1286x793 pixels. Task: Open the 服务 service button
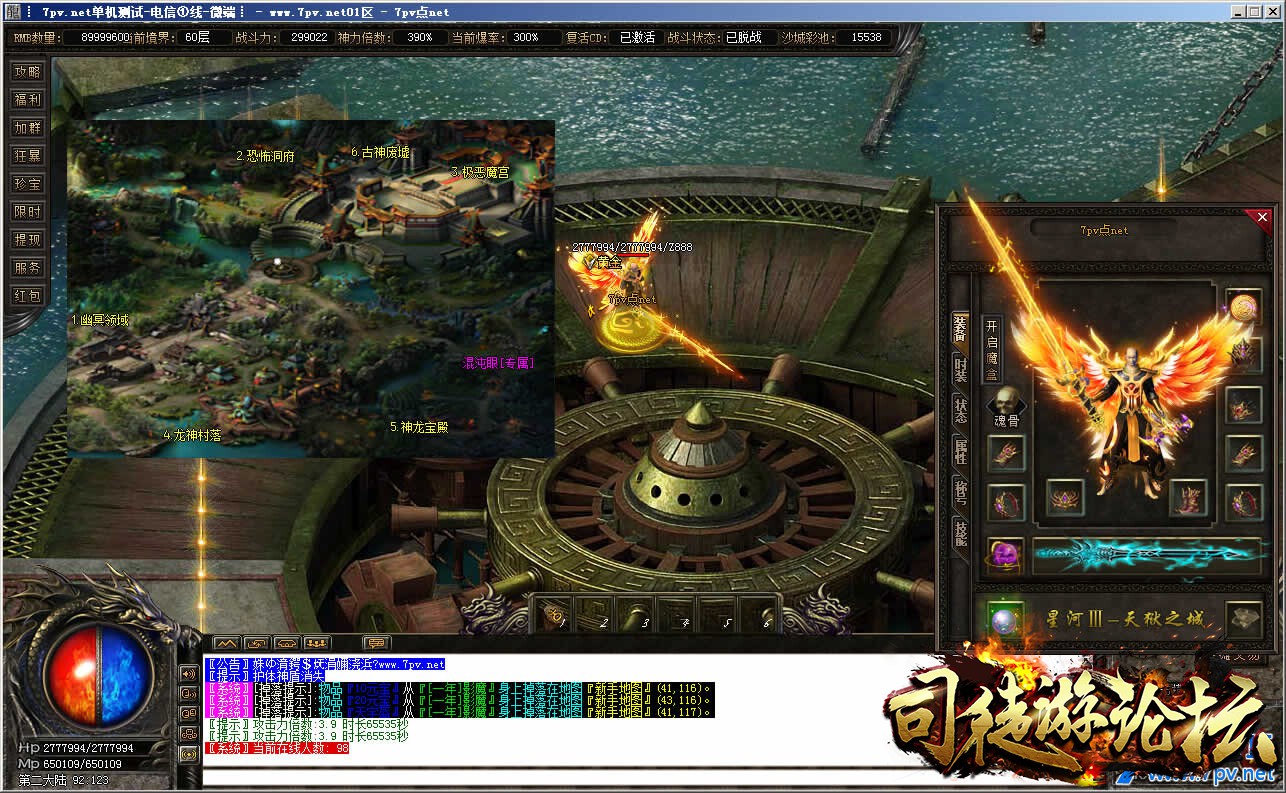27,268
